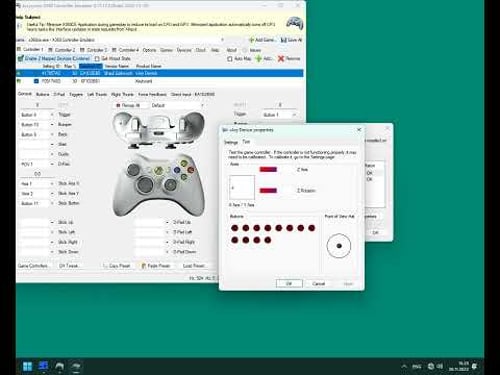Switch to Controller 4 tab
The height and width of the screenshot is (375, 500).
[125, 50]
